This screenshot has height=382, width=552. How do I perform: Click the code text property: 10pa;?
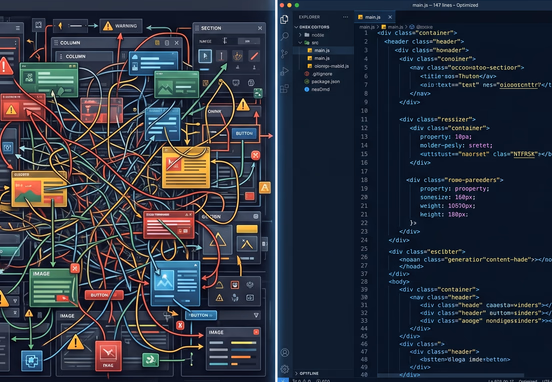445,137
